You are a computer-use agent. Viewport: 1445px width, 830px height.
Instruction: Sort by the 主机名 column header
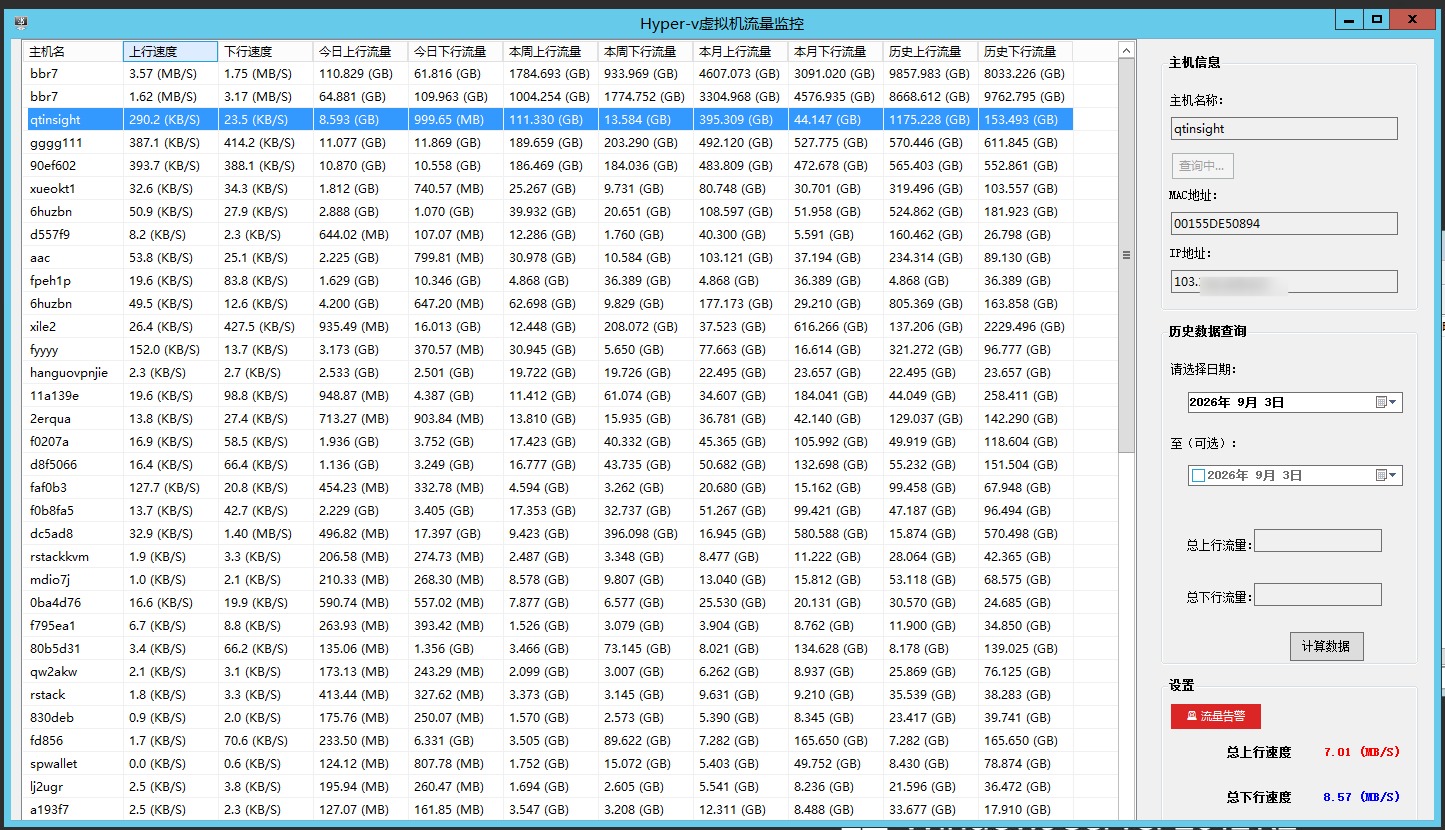point(74,51)
